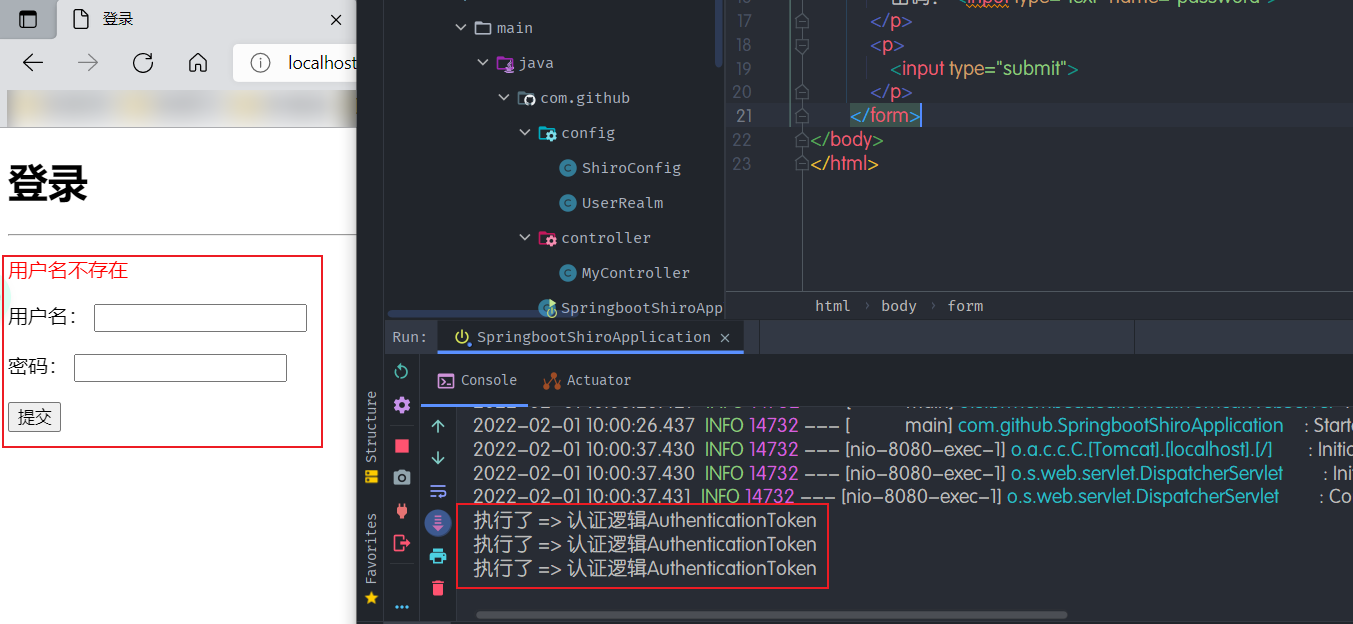
Task: Toggle scroll to end in console
Action: (437, 523)
